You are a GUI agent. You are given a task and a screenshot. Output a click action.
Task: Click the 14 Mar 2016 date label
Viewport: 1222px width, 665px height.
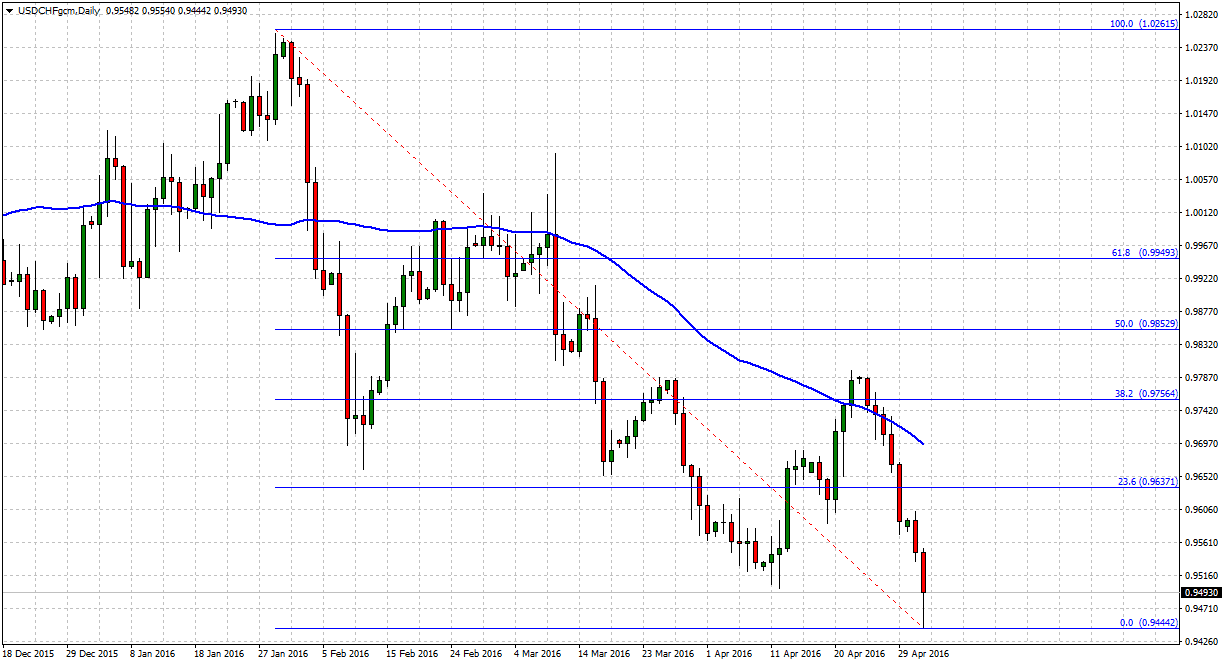[x=604, y=654]
